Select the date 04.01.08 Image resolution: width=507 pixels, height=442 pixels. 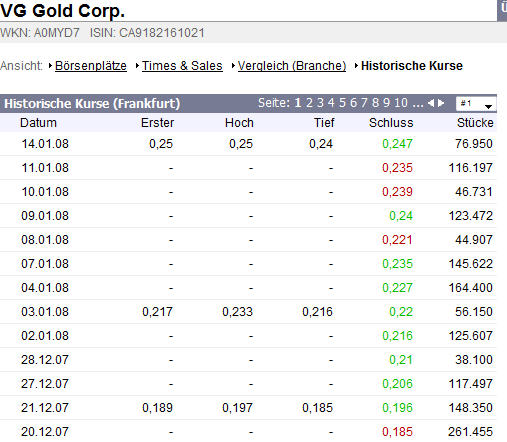pos(45,288)
